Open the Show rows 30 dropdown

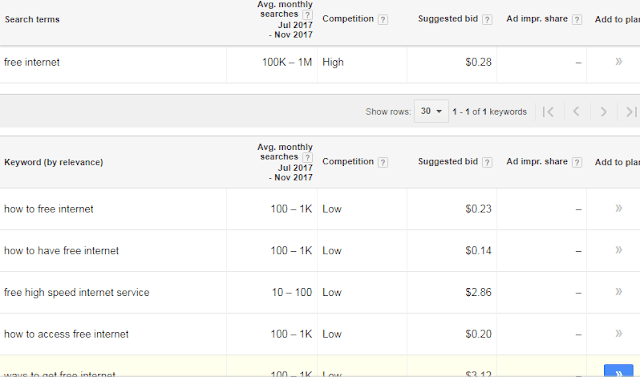coord(431,111)
